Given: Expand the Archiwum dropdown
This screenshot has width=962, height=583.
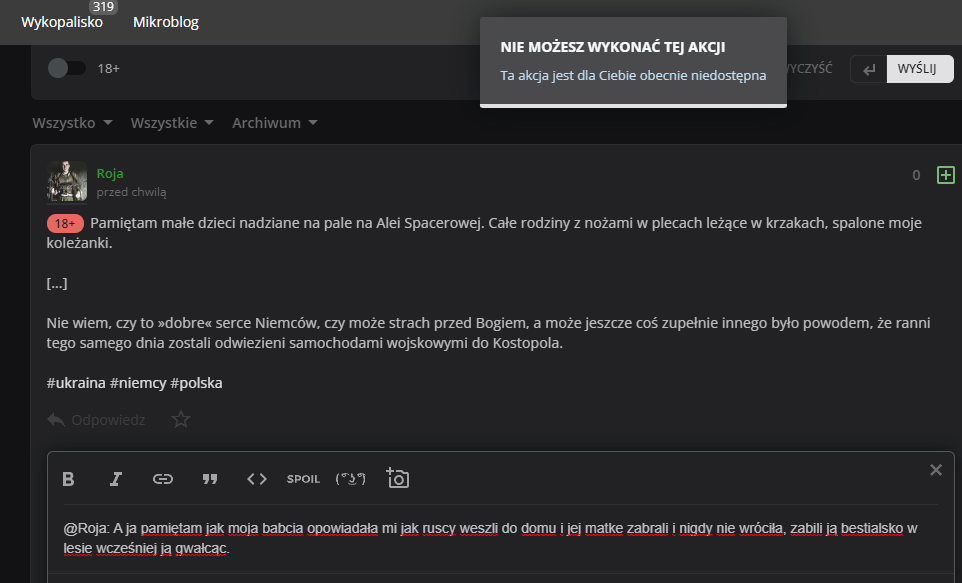Looking at the screenshot, I should pyautogui.click(x=274, y=123).
